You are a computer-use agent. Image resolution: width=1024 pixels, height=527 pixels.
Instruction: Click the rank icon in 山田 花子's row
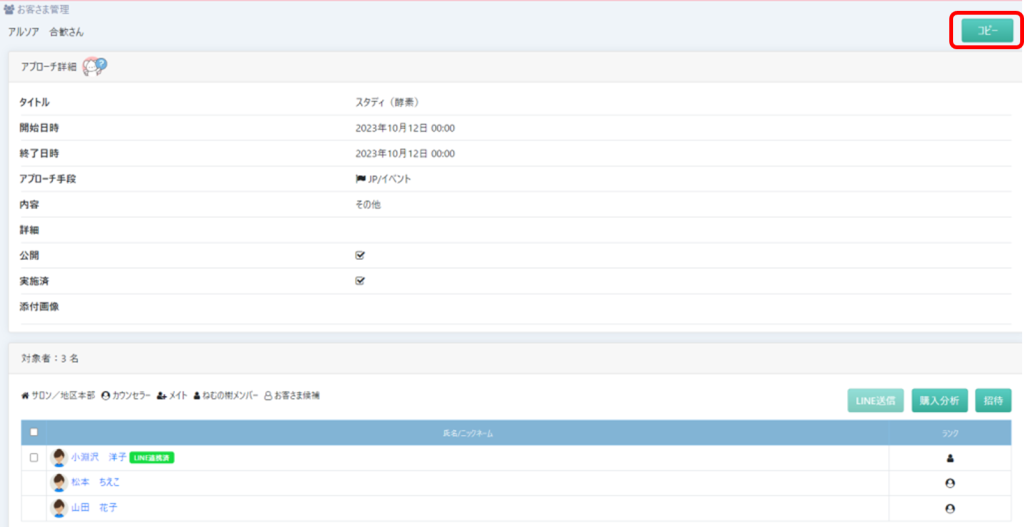tap(950, 508)
